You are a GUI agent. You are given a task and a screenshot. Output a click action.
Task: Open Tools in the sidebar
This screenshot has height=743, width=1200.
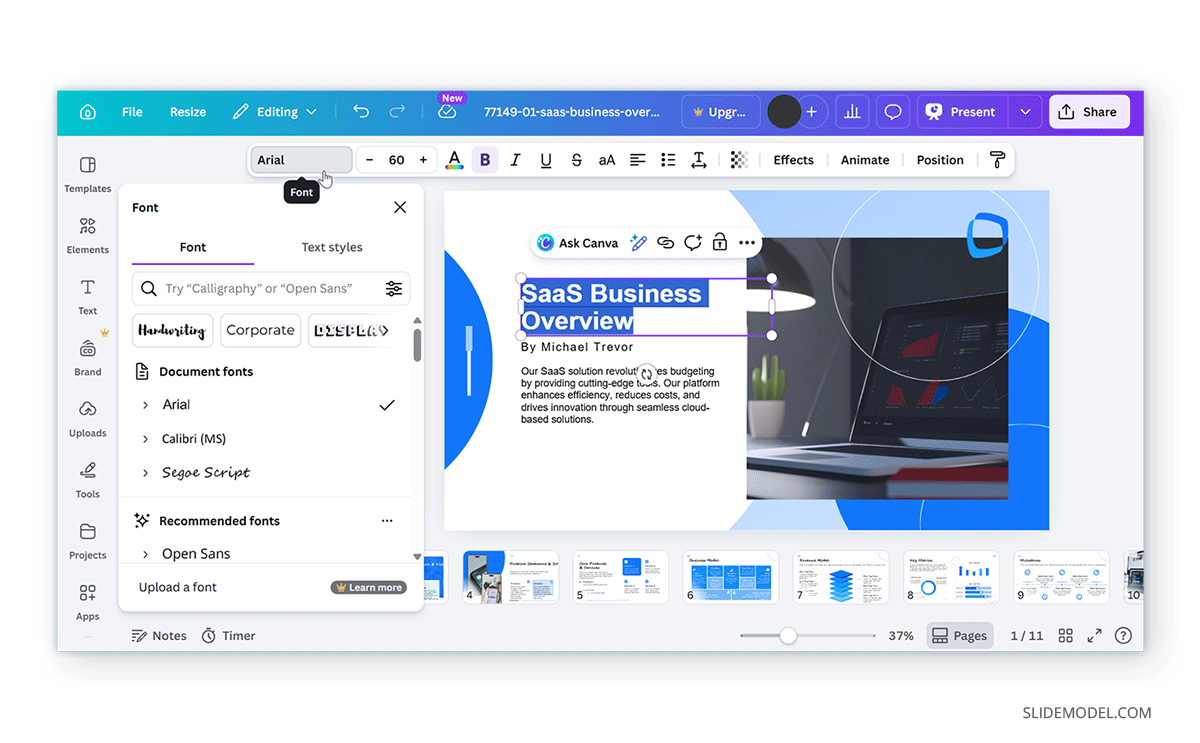tap(88, 479)
